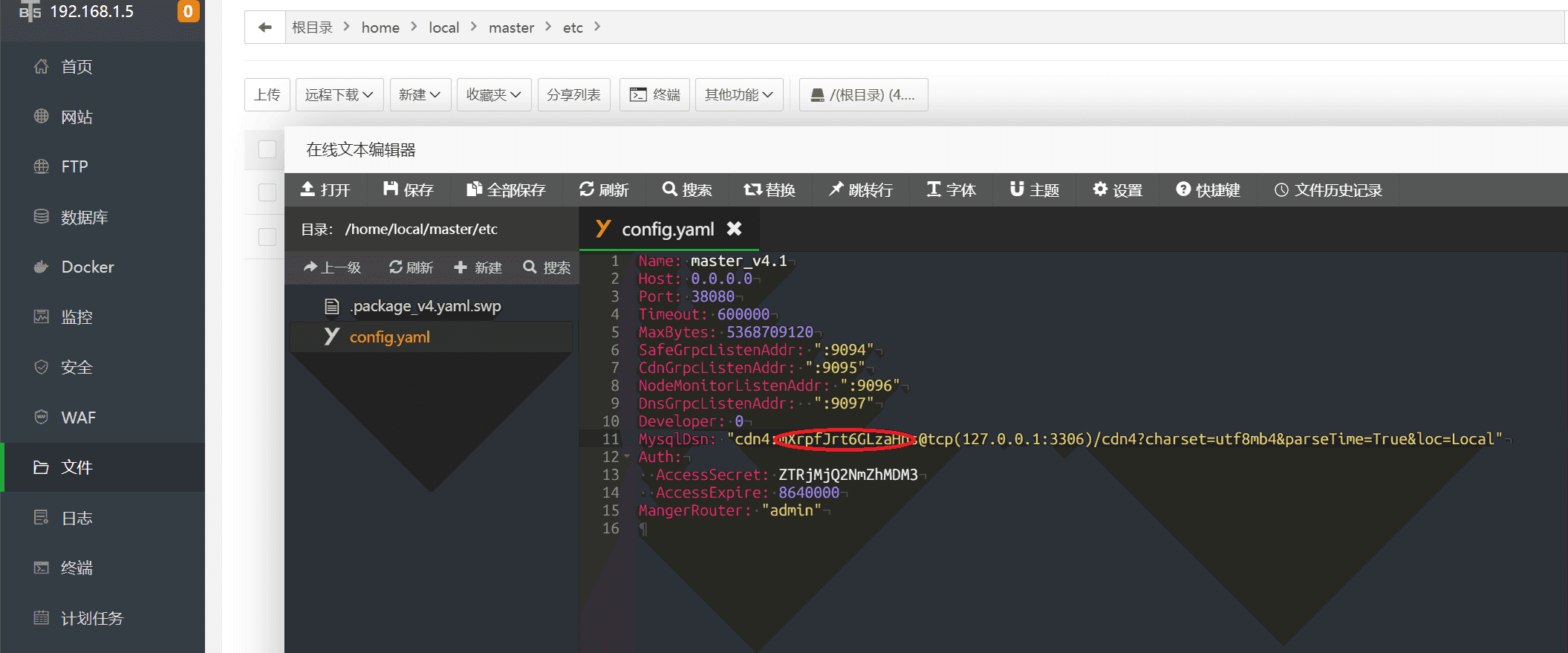Image resolution: width=1568 pixels, height=653 pixels.
Task: Expand the 远程下载 dropdown
Action: pos(339,94)
